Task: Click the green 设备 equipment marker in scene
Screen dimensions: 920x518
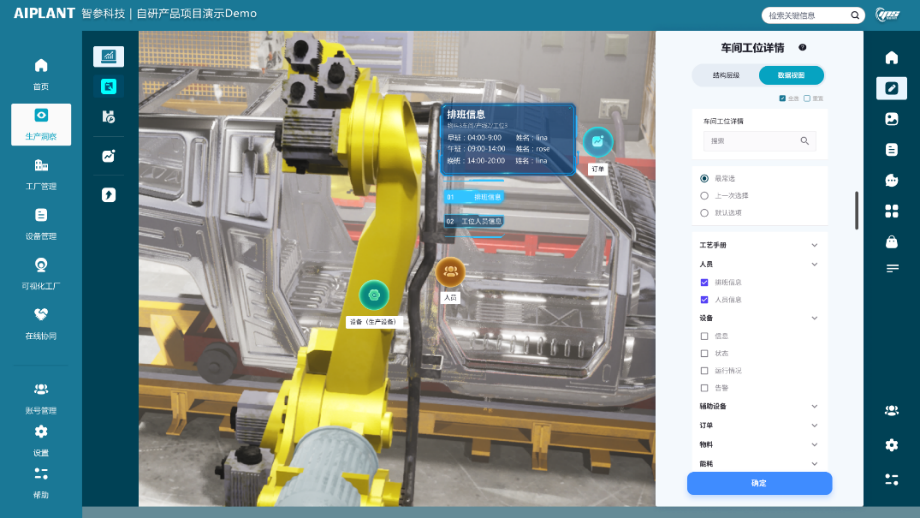Action: [x=374, y=295]
